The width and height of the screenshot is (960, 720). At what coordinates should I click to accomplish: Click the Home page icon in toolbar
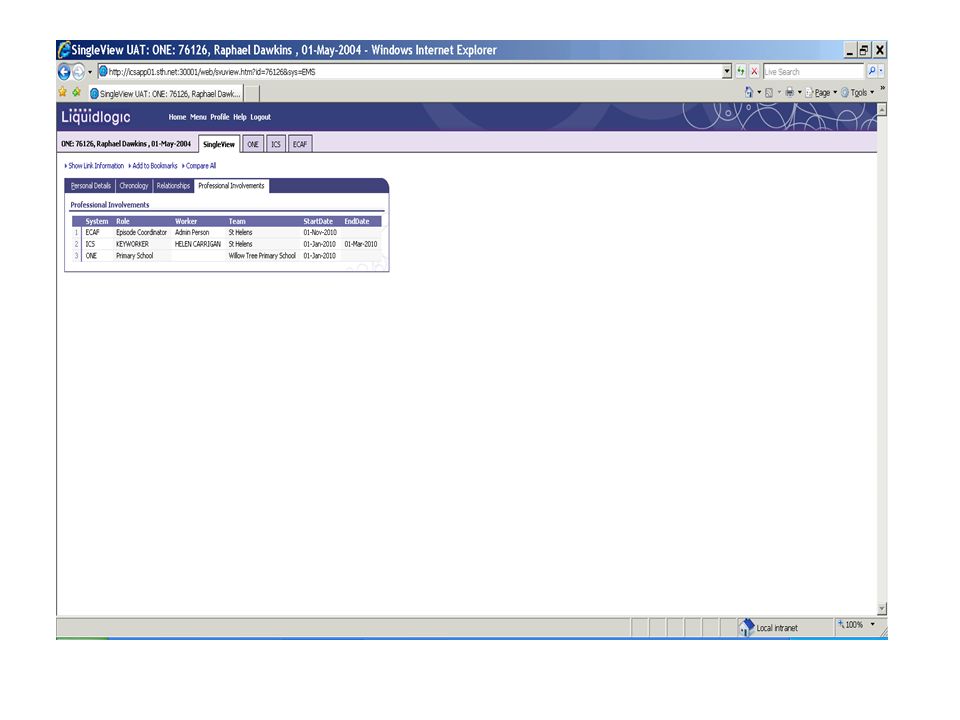coord(748,92)
